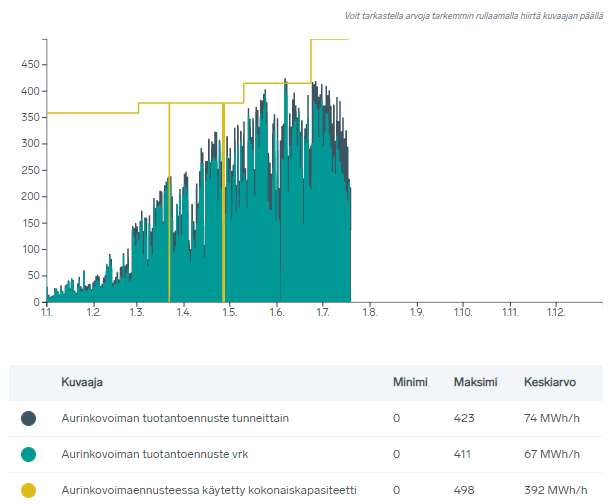Click the teal daily forecast legend circle

click(28, 454)
